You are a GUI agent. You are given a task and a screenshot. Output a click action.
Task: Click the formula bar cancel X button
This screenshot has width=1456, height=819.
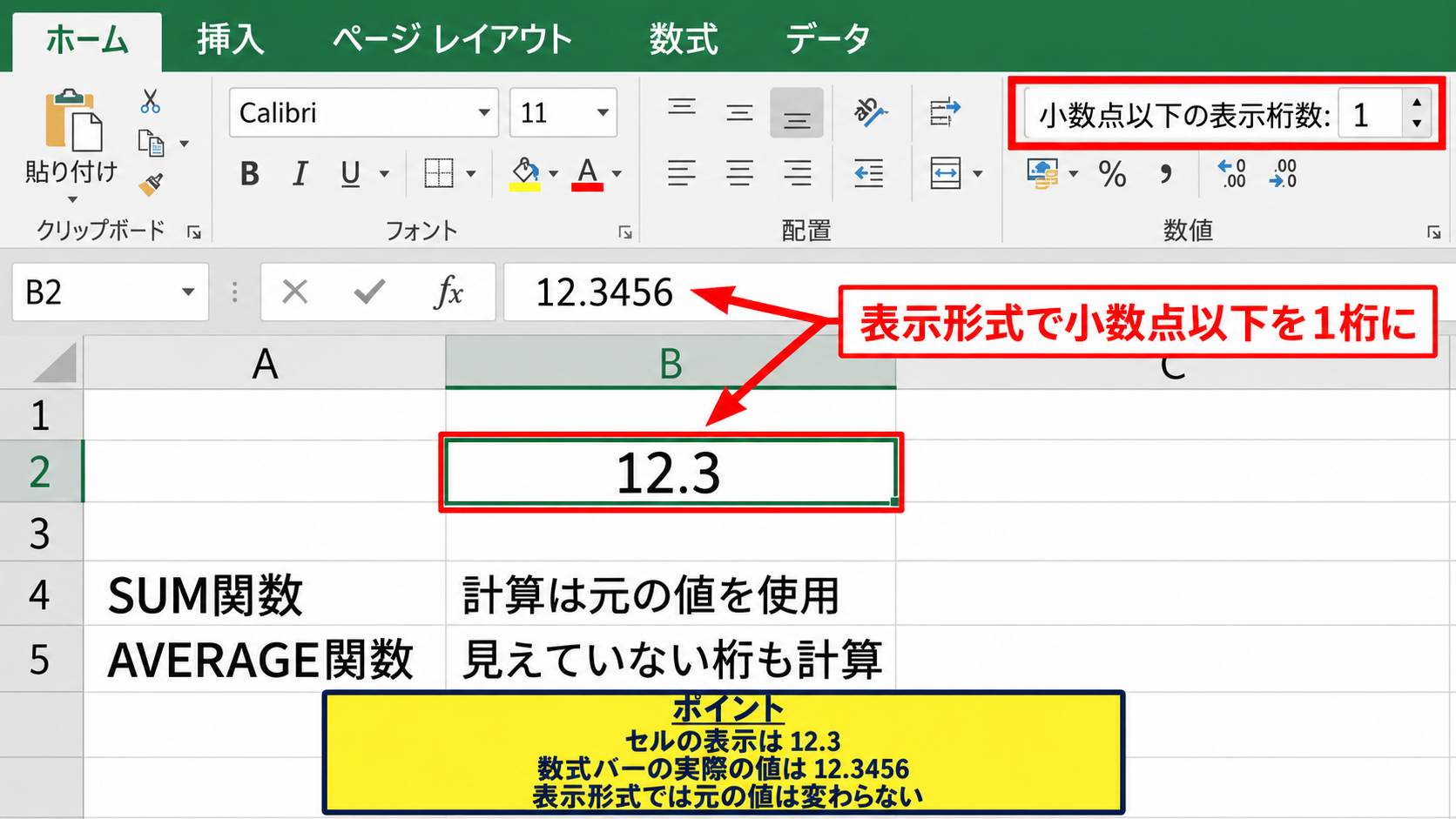point(295,292)
